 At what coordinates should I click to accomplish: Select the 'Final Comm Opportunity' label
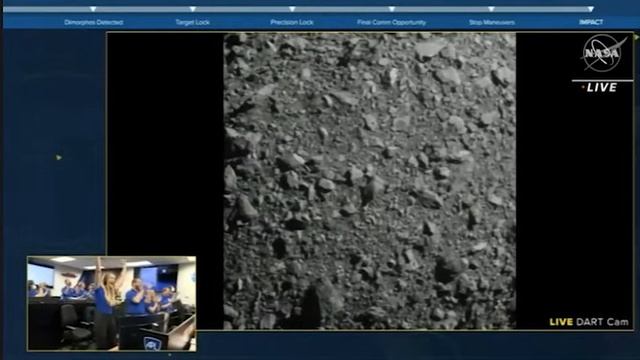[391, 22]
